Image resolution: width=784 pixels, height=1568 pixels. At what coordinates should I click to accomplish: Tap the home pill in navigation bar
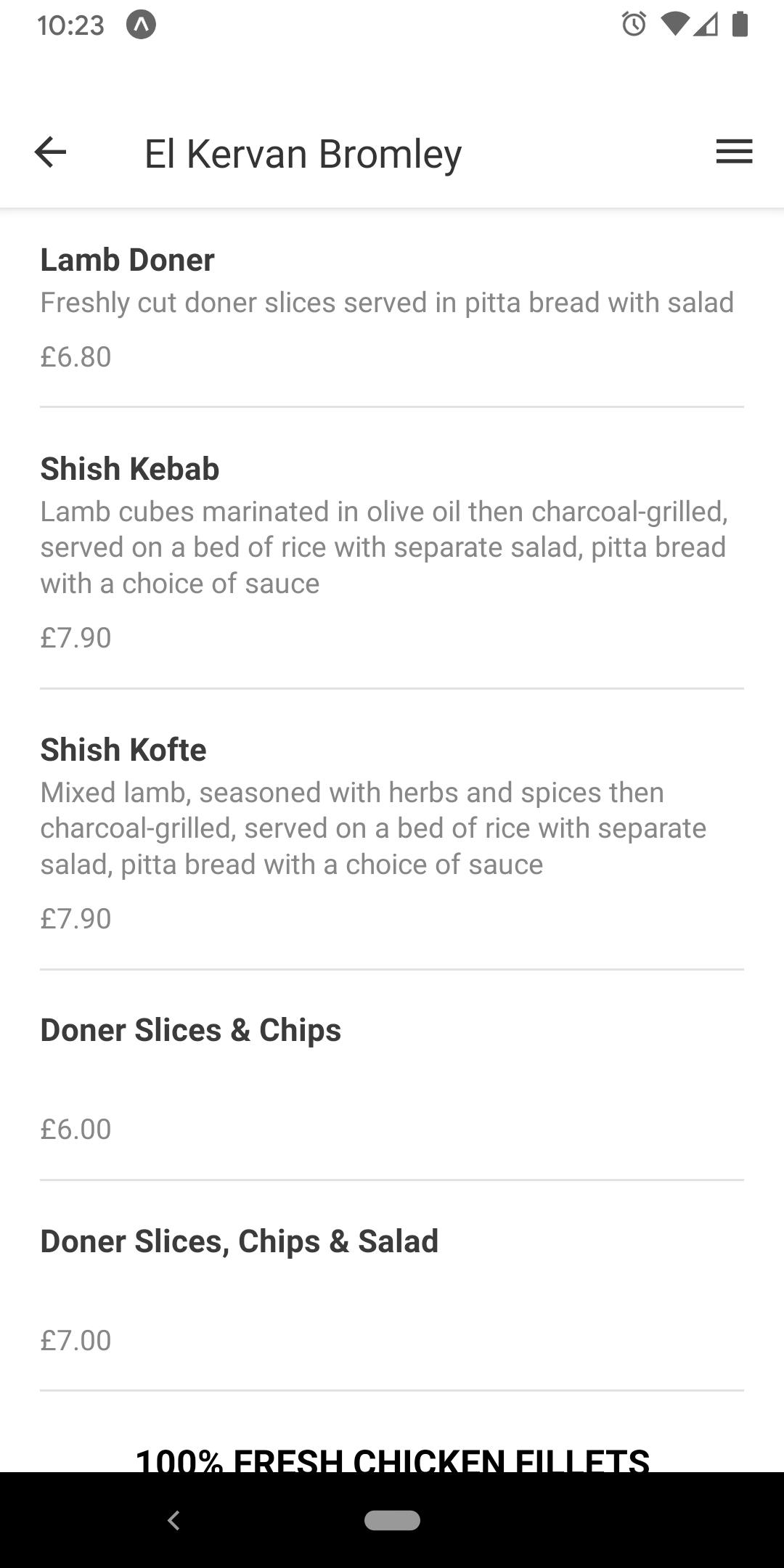[x=392, y=1520]
